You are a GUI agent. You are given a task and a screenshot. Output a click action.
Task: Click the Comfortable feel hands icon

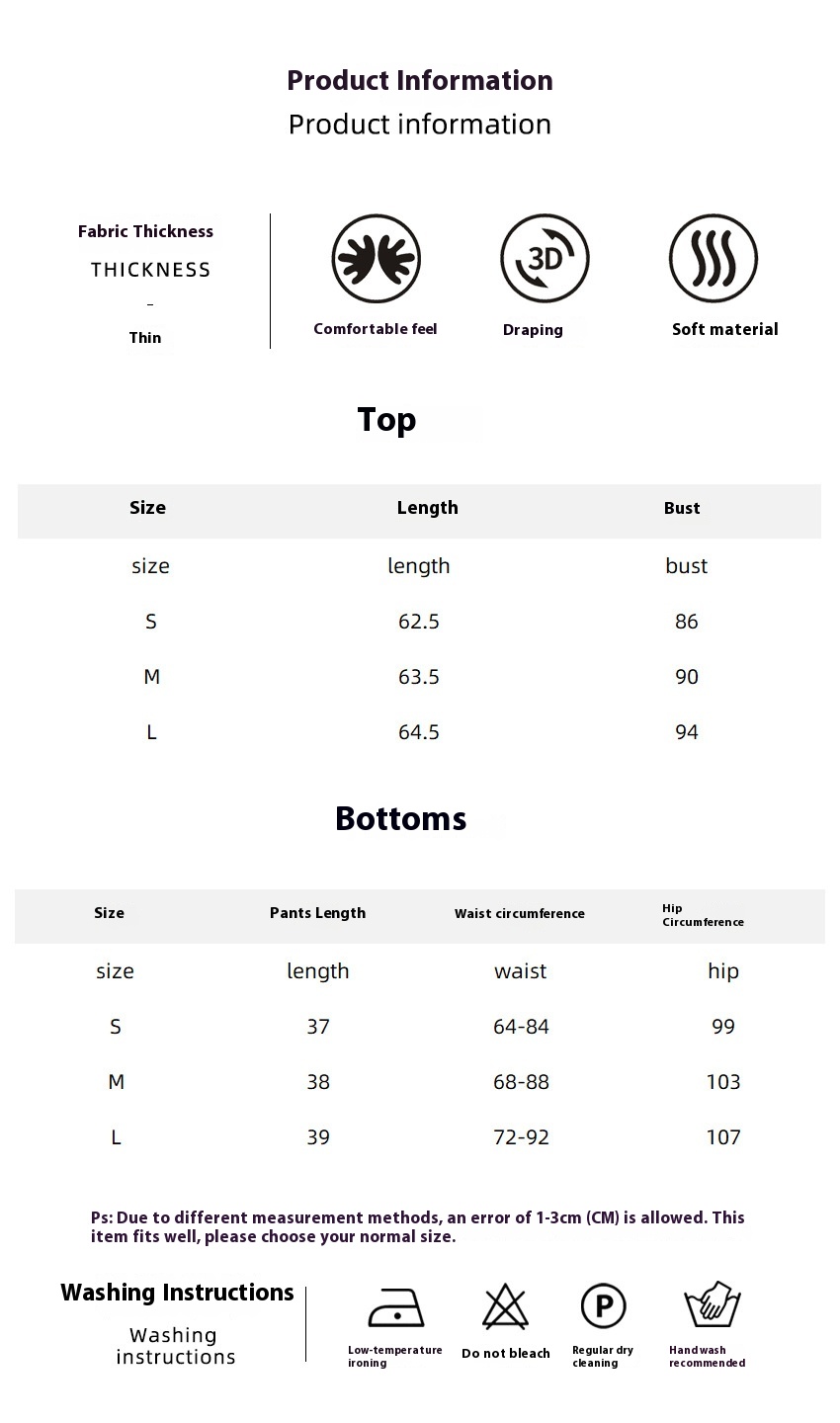click(x=376, y=259)
